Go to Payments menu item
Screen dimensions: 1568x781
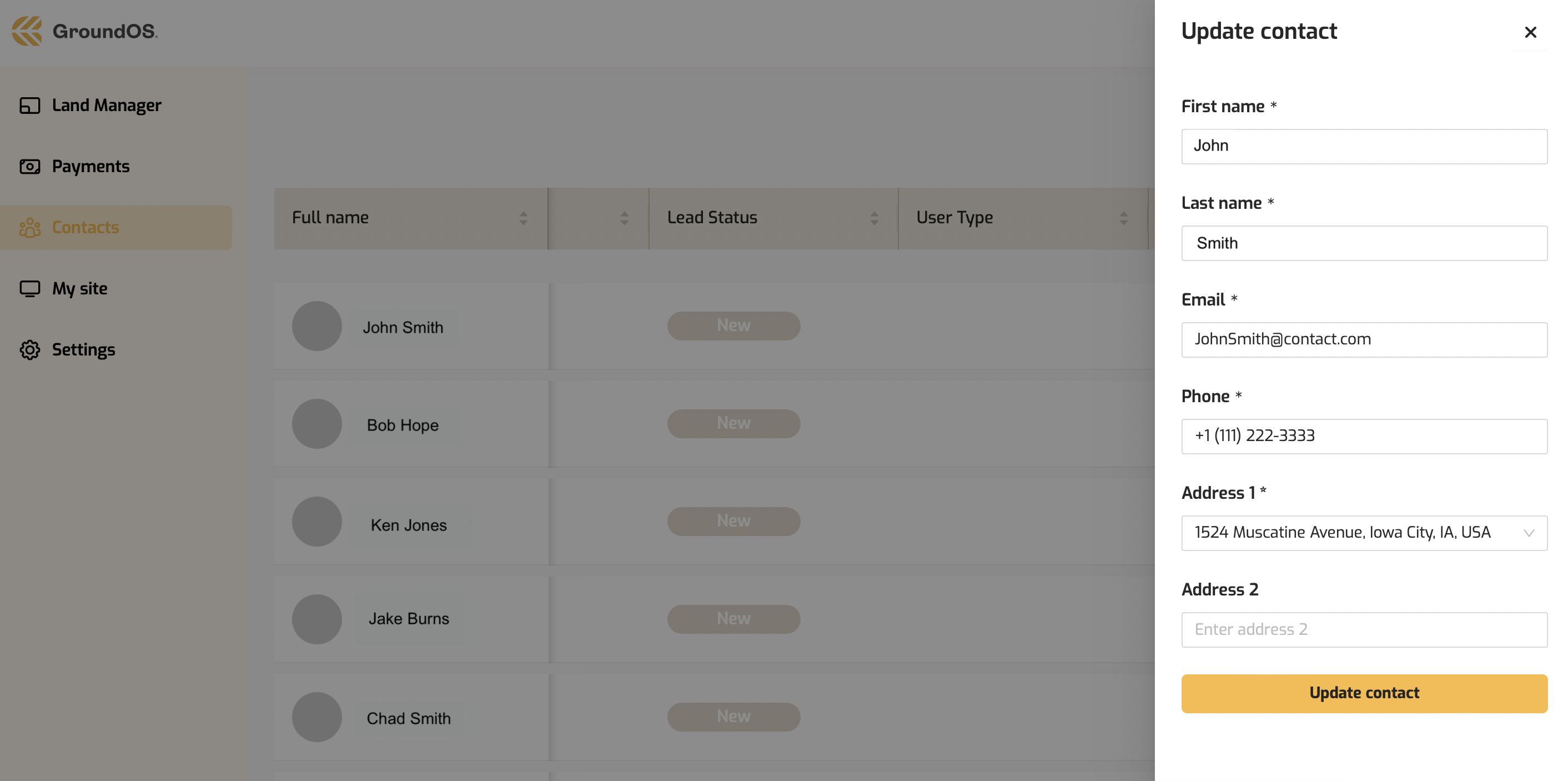pos(91,167)
